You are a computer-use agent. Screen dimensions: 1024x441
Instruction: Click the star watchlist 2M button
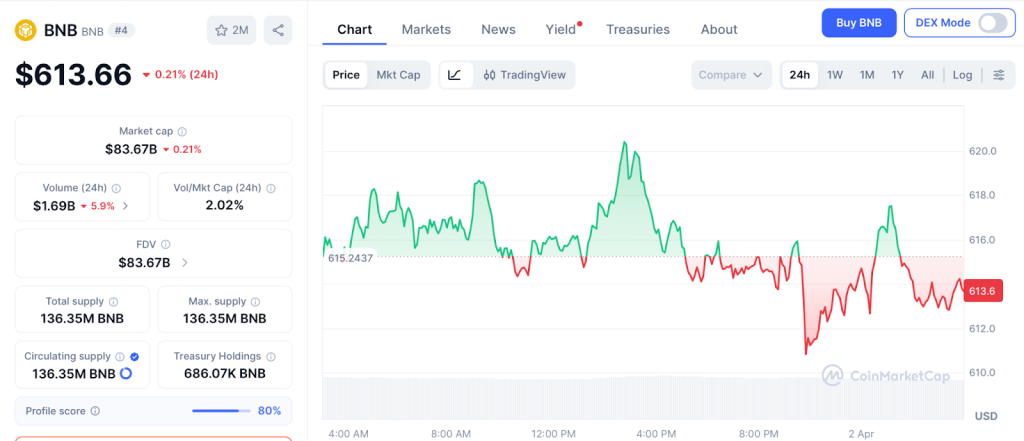click(232, 30)
